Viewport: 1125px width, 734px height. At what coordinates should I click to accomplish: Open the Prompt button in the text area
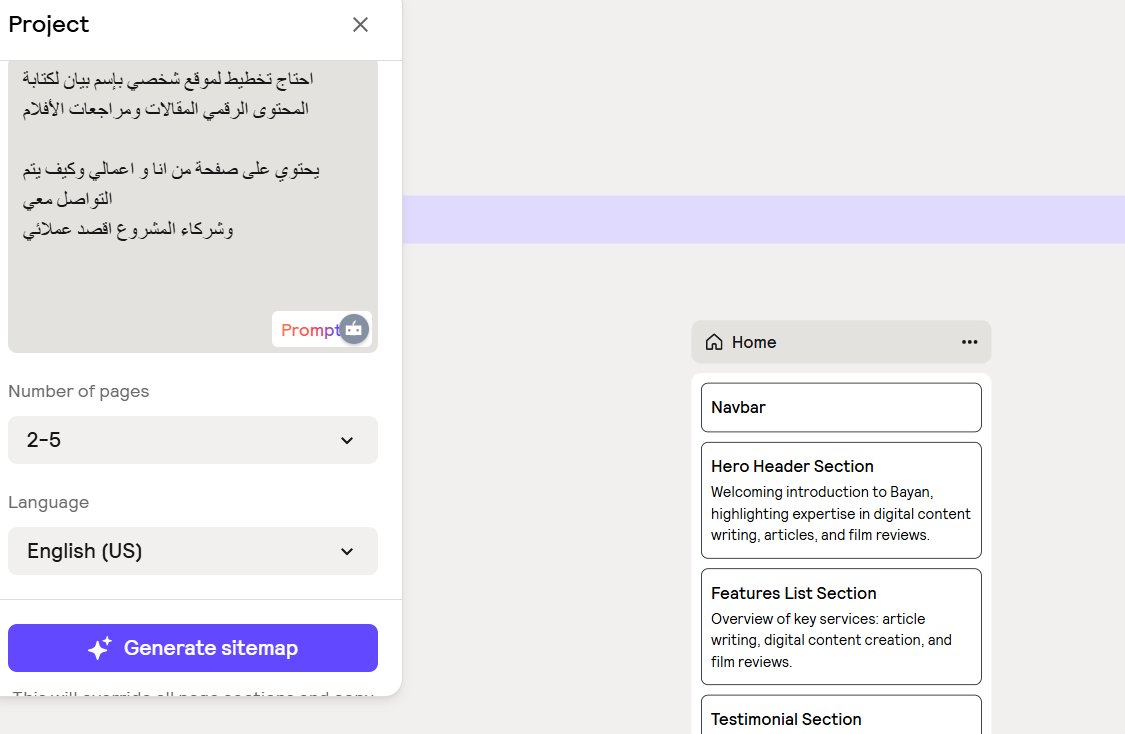click(x=321, y=329)
